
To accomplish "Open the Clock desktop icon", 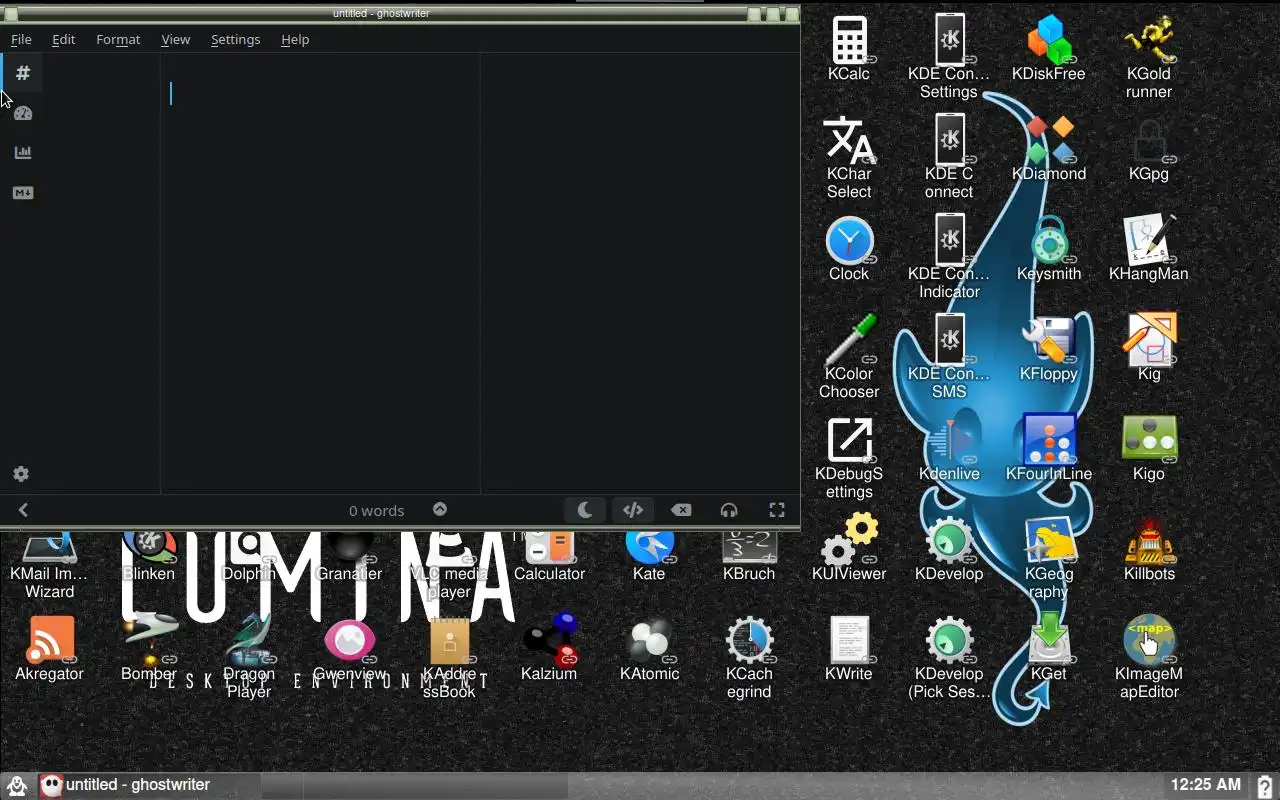I will 849,249.
